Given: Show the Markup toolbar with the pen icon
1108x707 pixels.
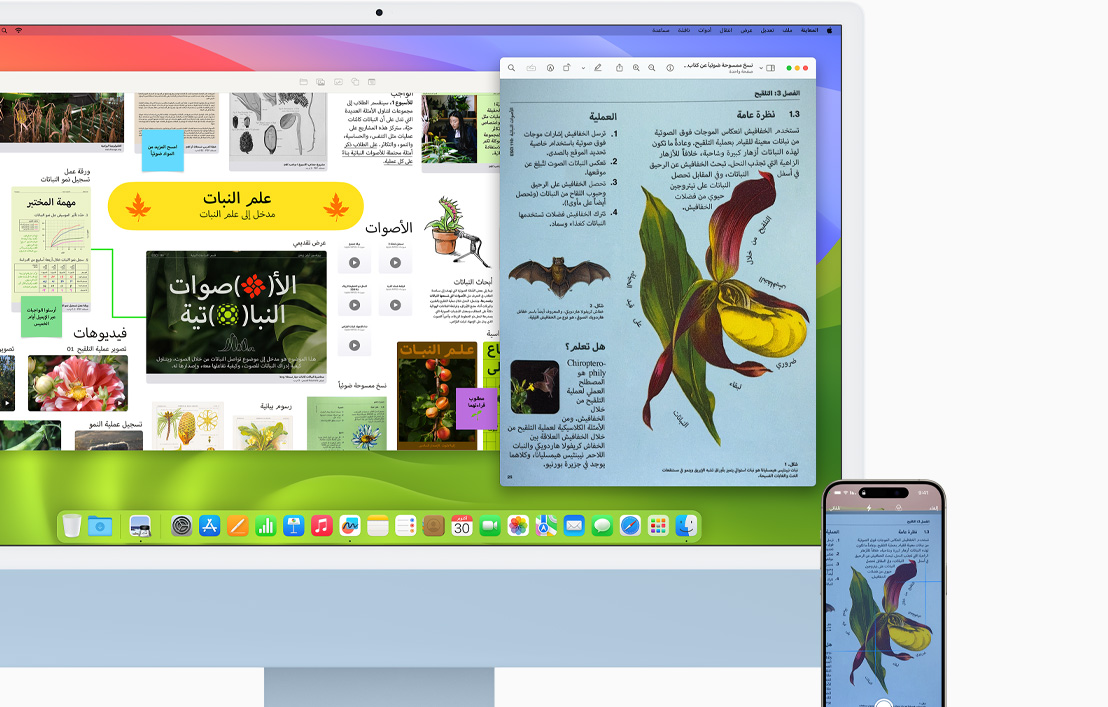Looking at the screenshot, I should [598, 68].
